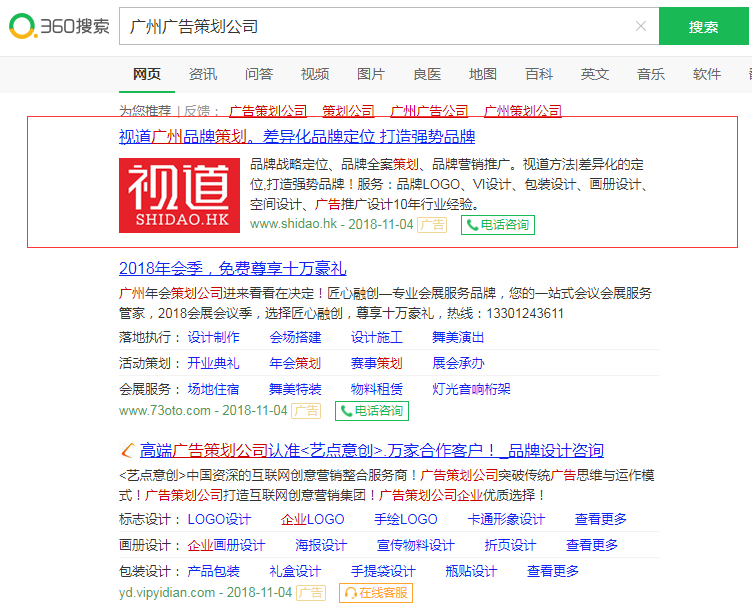Click 查看更多 in the 标志设计 row
The width and height of the screenshot is (752, 611).
pyautogui.click(x=601, y=519)
